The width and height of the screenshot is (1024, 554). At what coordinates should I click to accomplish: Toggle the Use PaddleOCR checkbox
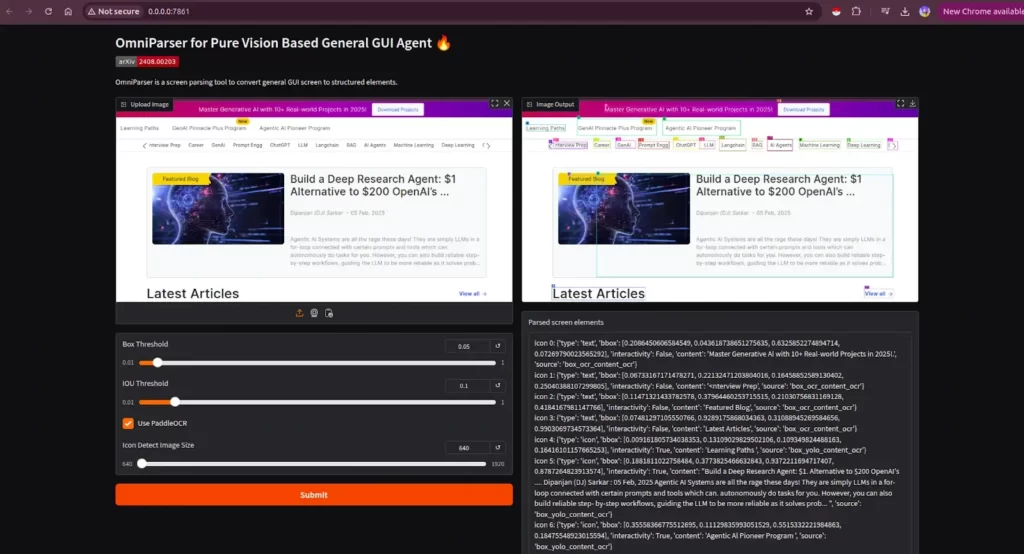point(128,423)
